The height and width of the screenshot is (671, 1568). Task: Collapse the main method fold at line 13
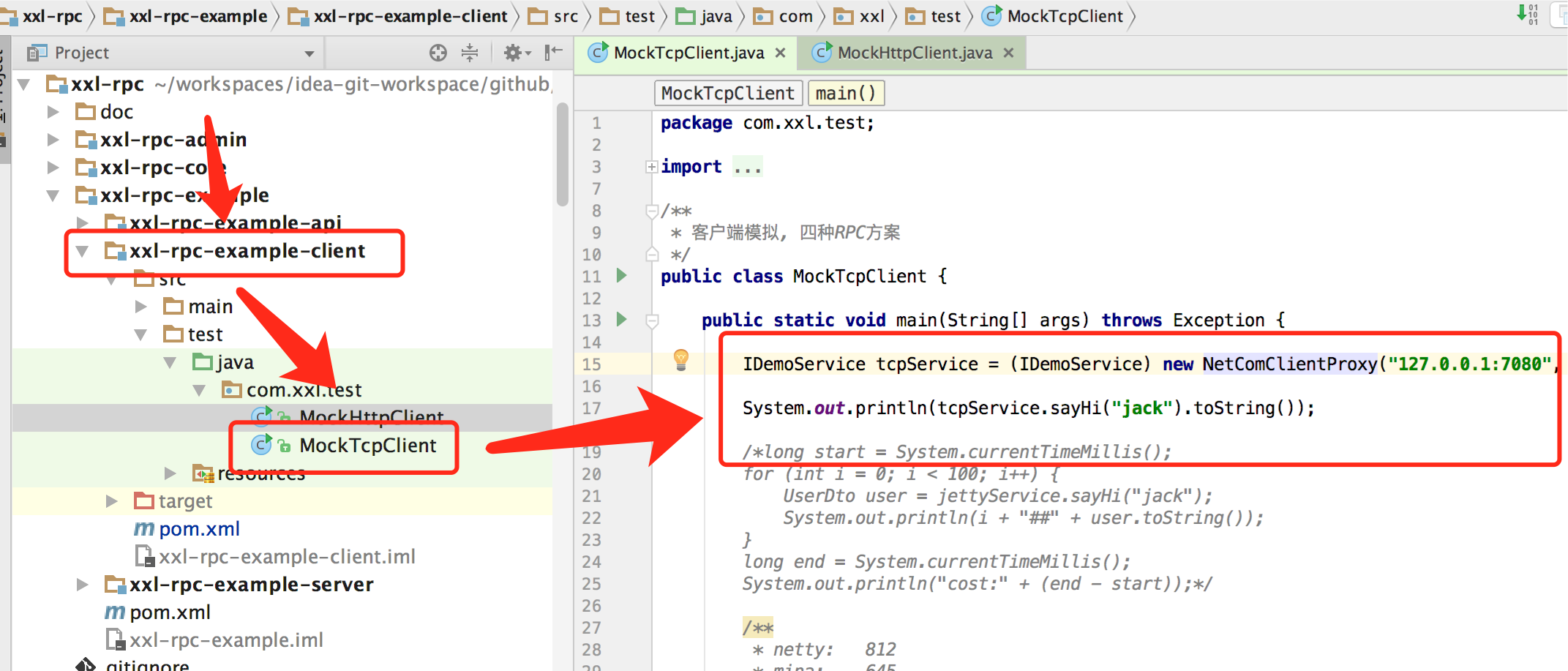tap(652, 320)
